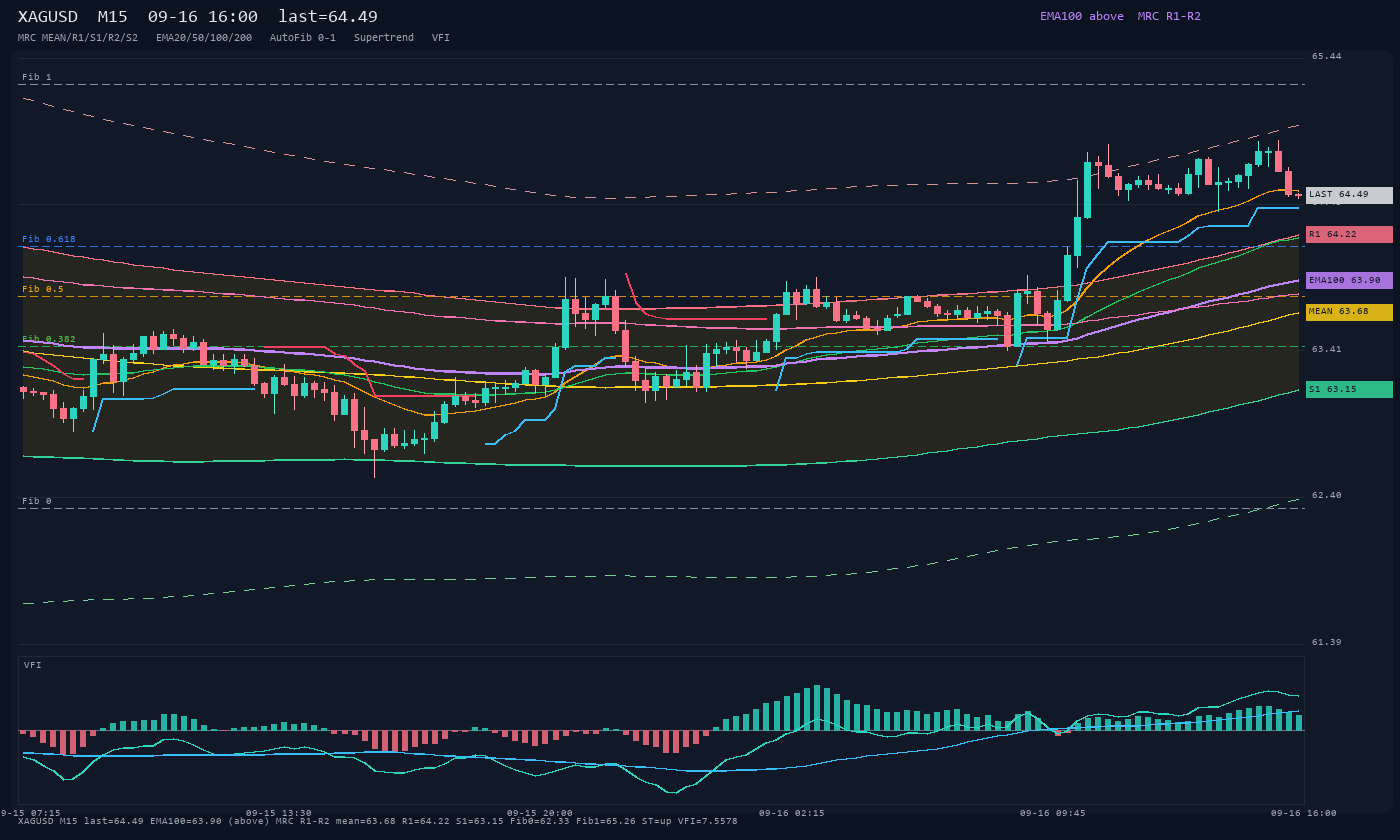
Task: Click the 09-16 02:15 time axis label
Action: [792, 813]
